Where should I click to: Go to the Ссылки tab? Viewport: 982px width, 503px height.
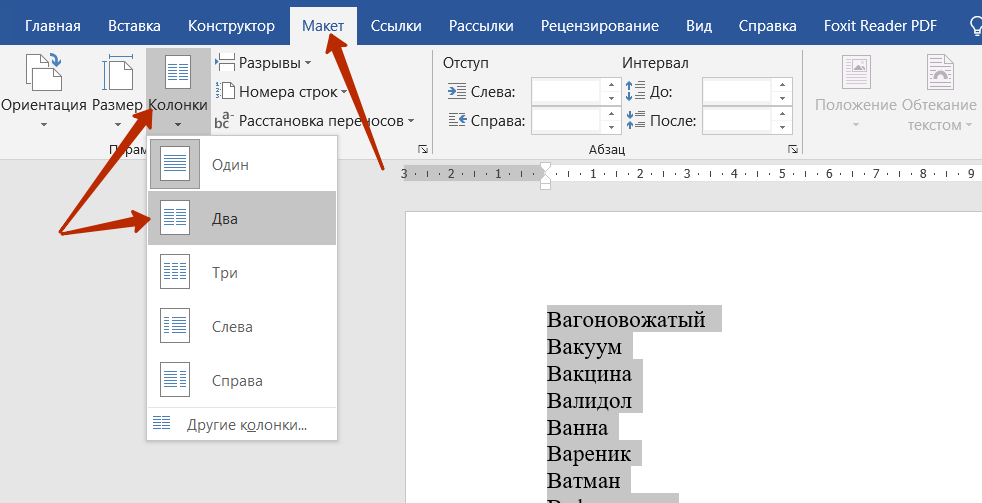[x=396, y=26]
